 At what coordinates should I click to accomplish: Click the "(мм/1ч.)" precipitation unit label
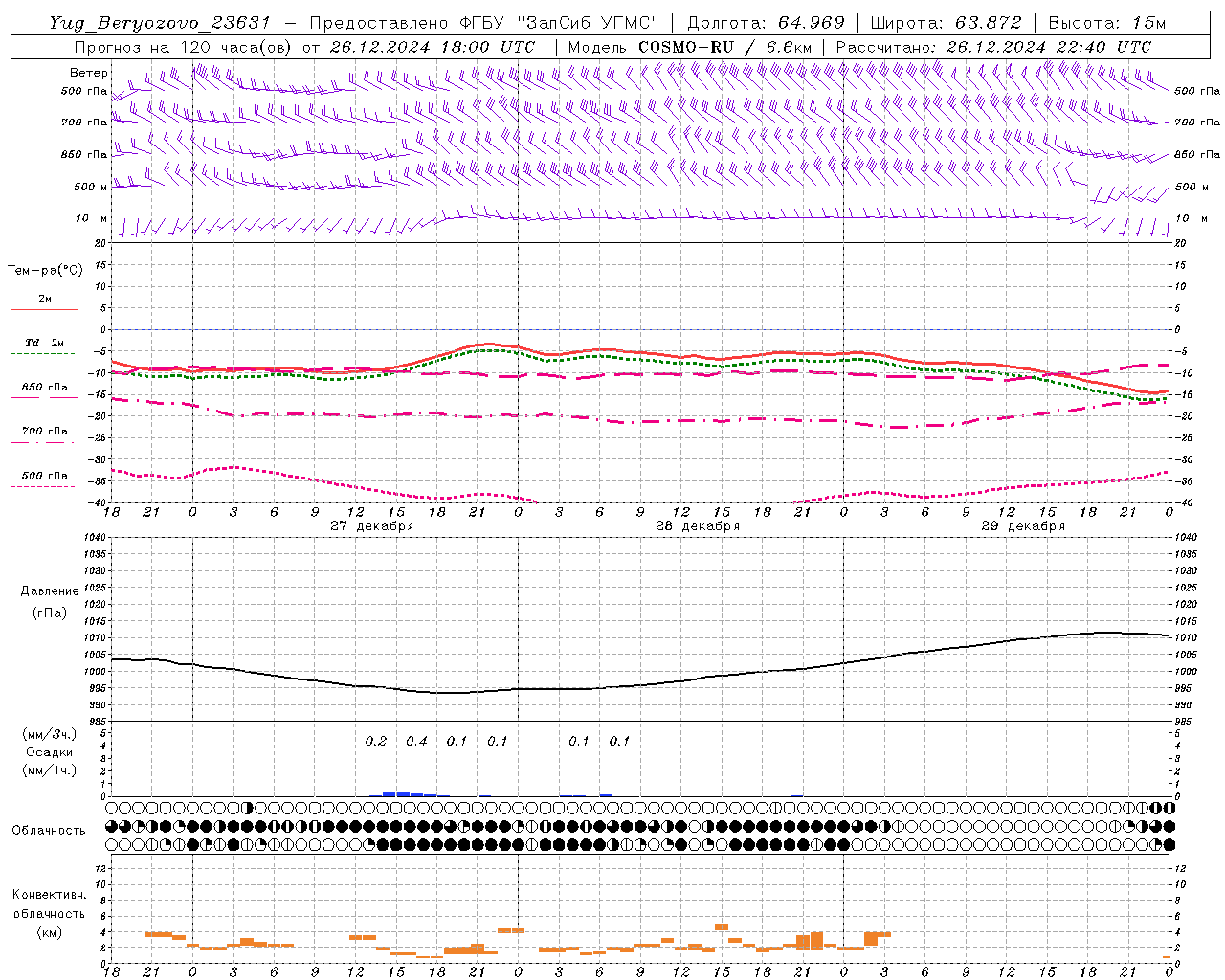50,770
